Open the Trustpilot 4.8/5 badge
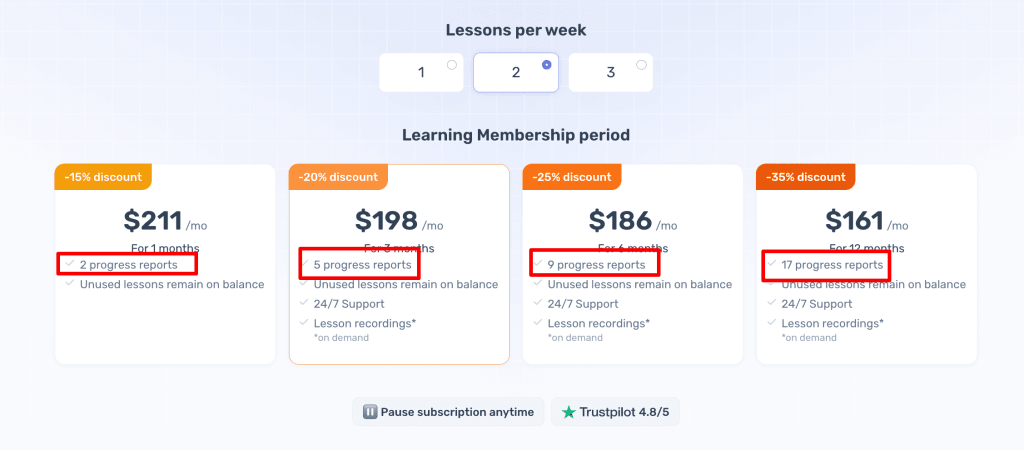 (615, 412)
